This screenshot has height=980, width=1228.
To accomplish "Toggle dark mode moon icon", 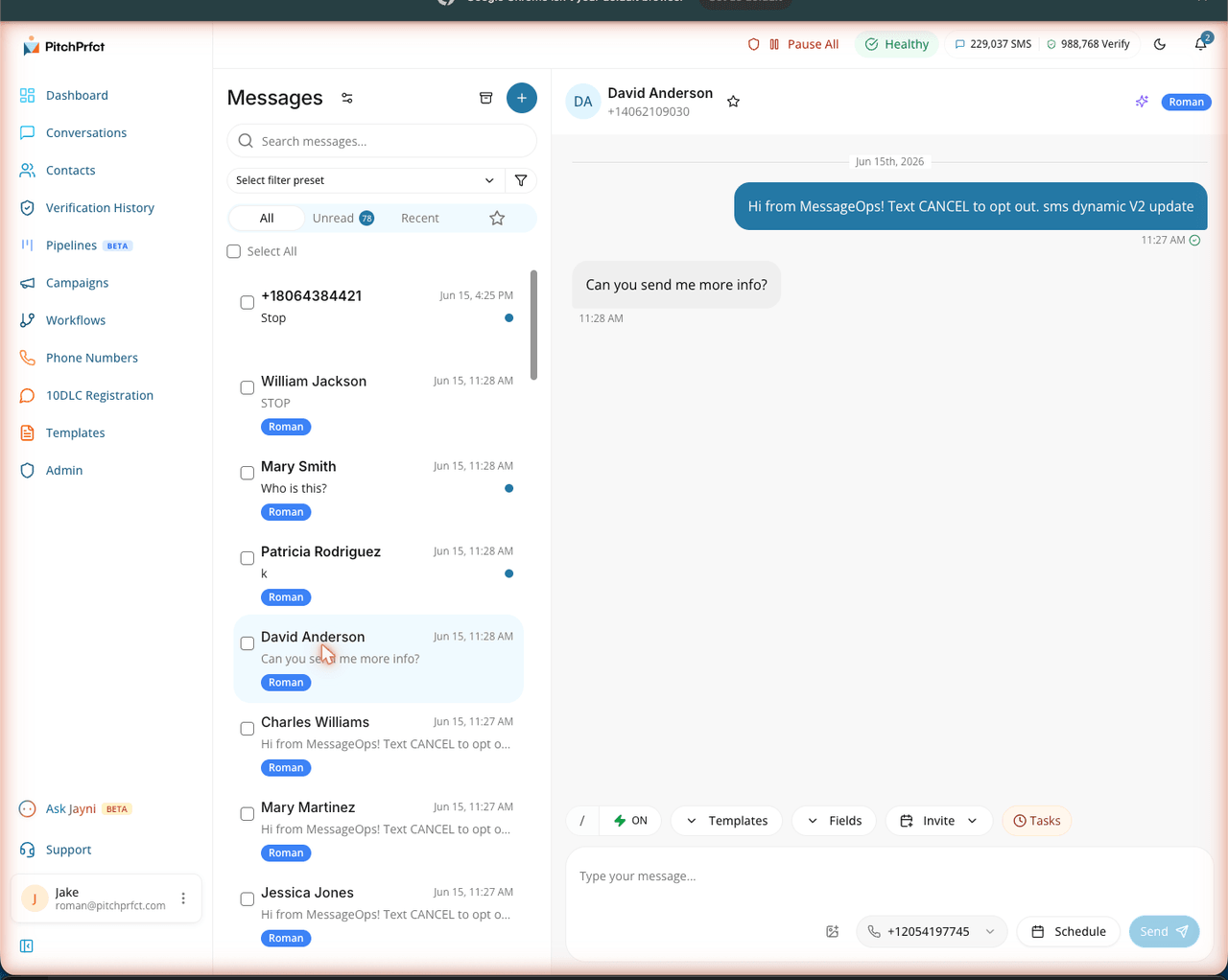I will (x=1160, y=44).
